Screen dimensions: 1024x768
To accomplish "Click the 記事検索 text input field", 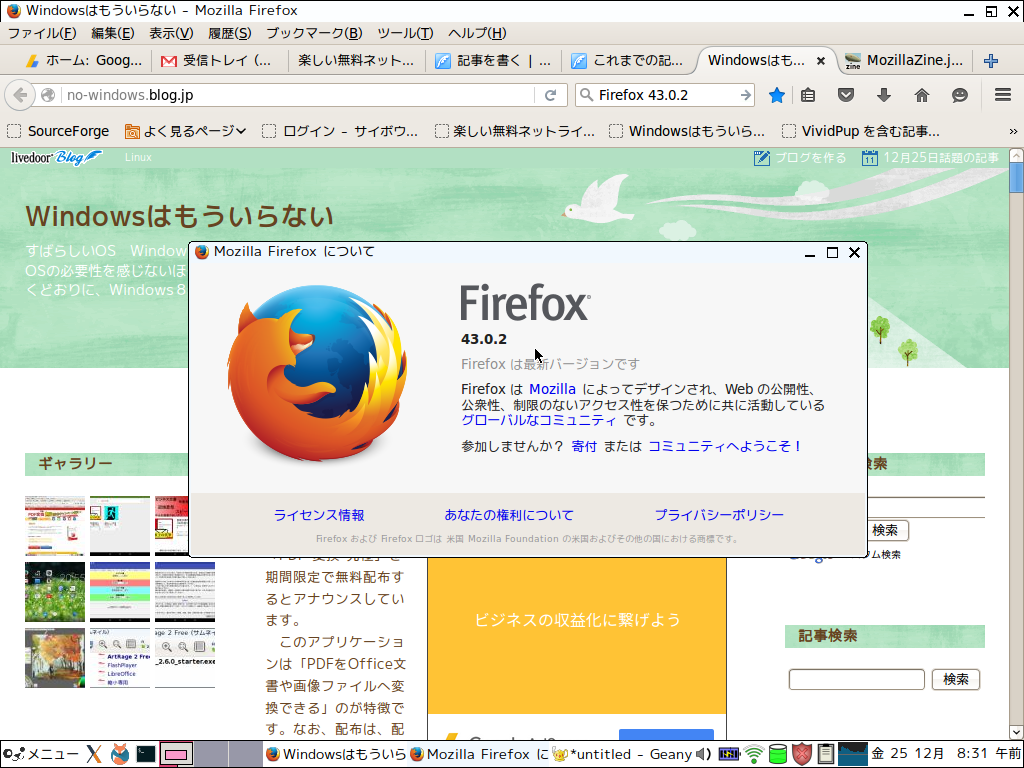I will [856, 679].
